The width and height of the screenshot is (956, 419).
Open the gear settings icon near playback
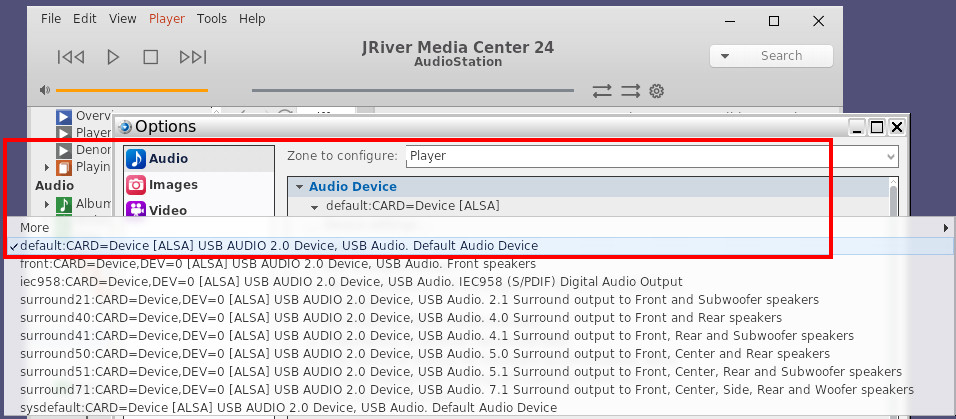point(656,91)
